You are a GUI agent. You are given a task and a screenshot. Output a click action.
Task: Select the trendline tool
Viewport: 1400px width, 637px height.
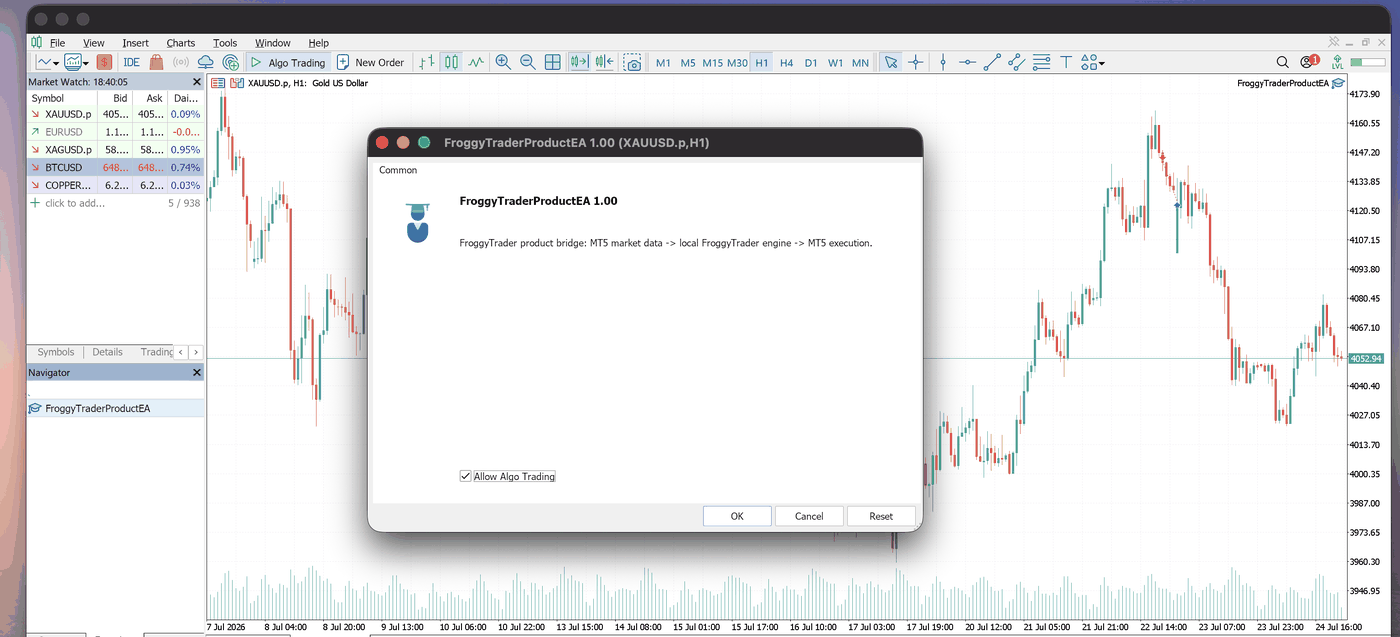tap(992, 62)
